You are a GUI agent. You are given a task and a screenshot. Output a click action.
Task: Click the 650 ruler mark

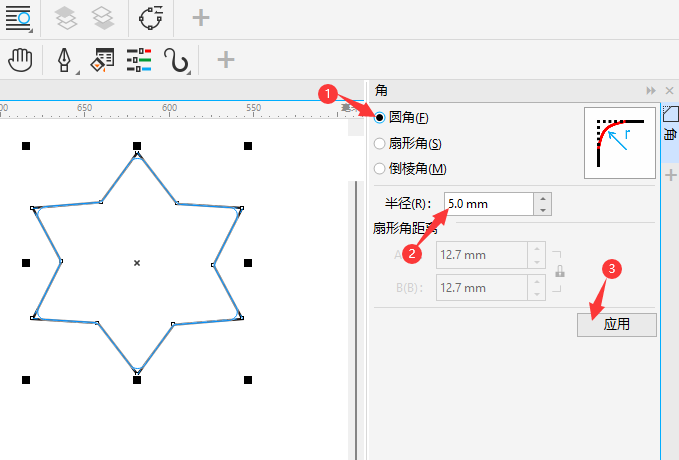(84, 107)
